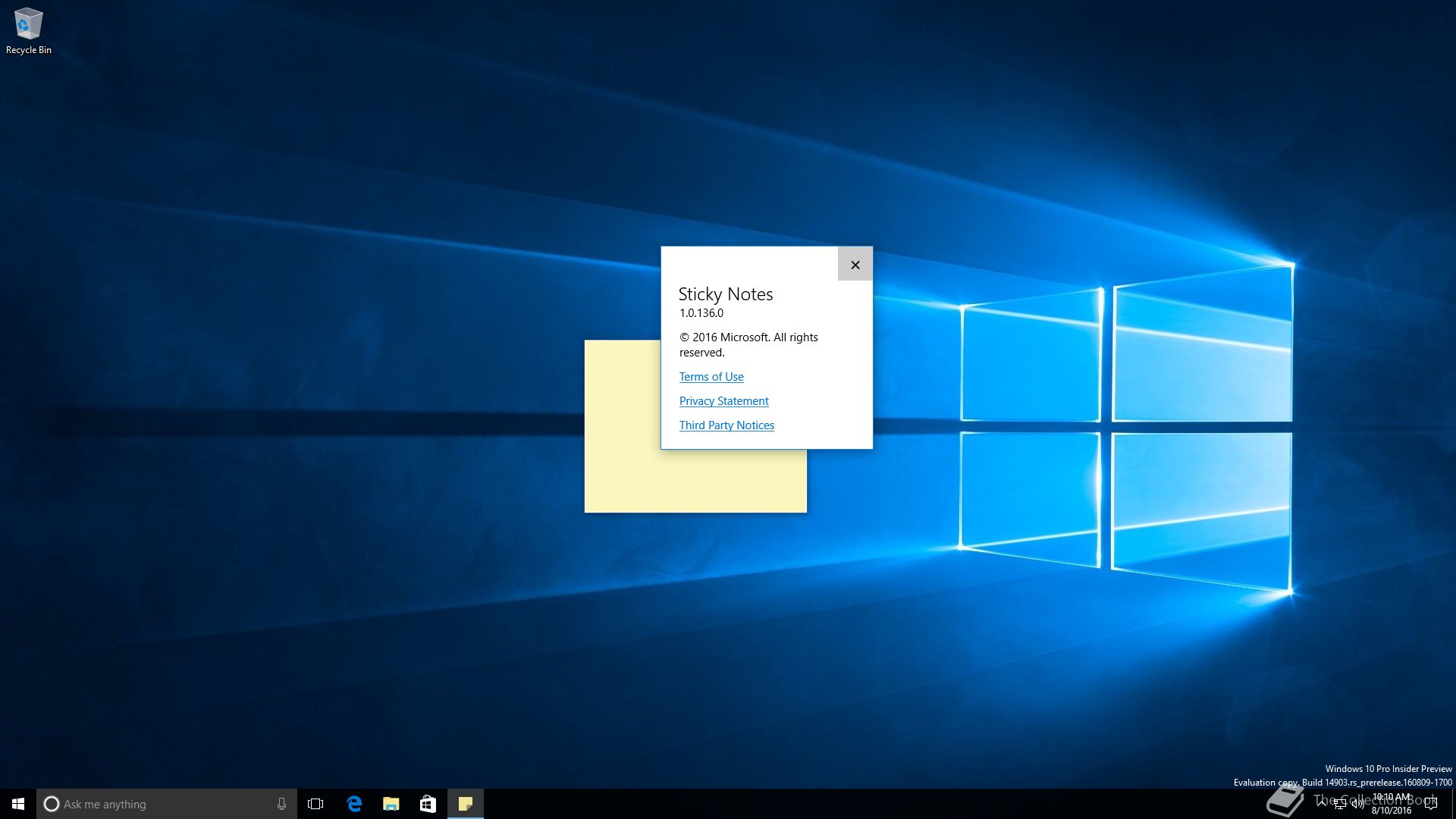Open the Action Center notifications icon
Viewport: 1456px width, 819px height.
pyautogui.click(x=1431, y=804)
